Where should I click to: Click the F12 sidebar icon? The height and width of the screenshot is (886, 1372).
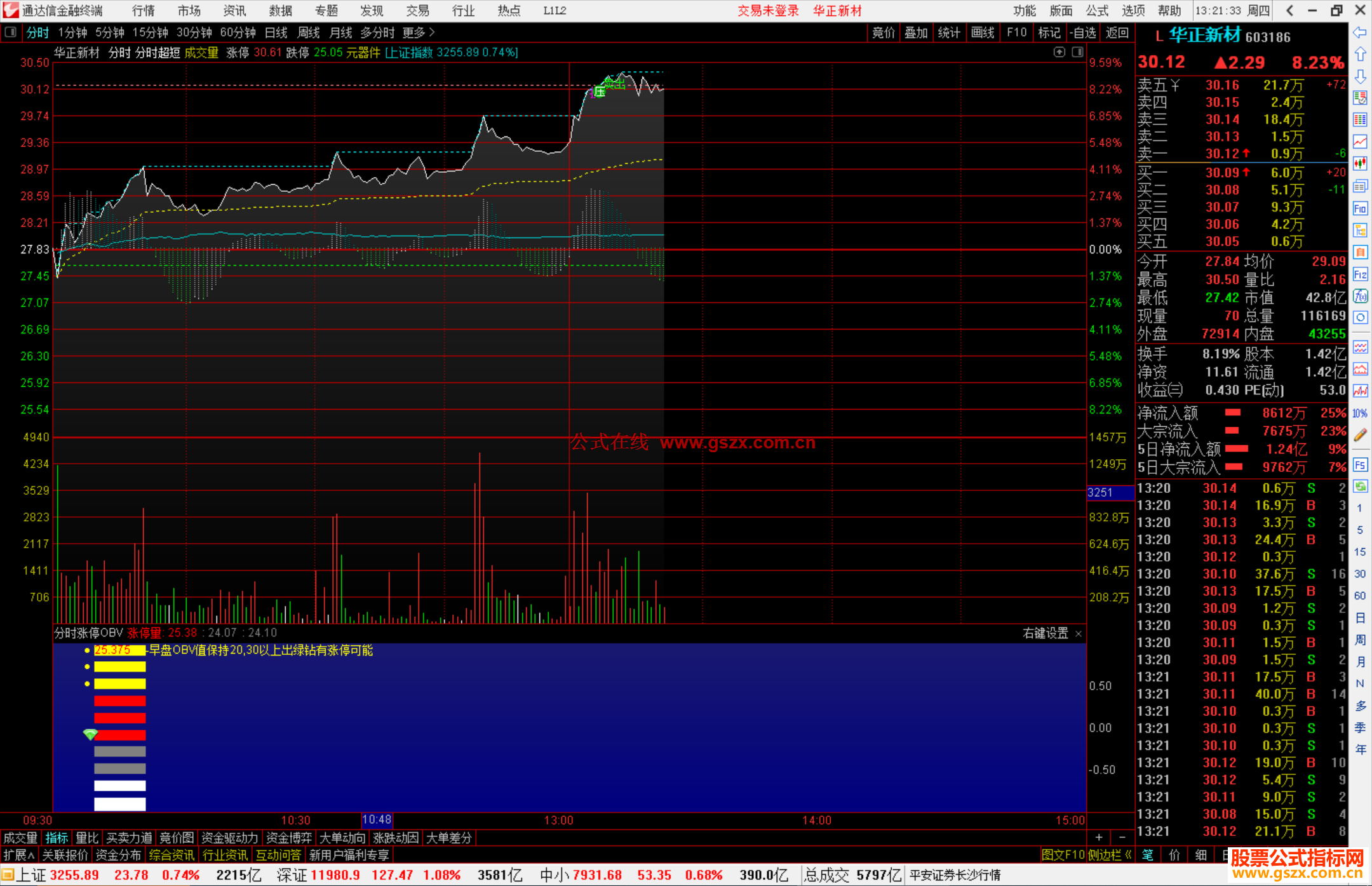click(x=1360, y=274)
